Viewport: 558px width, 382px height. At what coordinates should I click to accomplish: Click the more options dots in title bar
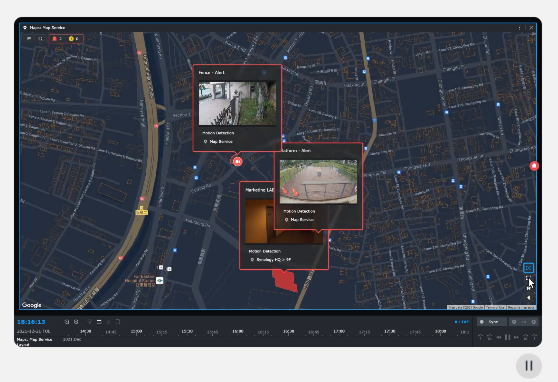tap(520, 27)
